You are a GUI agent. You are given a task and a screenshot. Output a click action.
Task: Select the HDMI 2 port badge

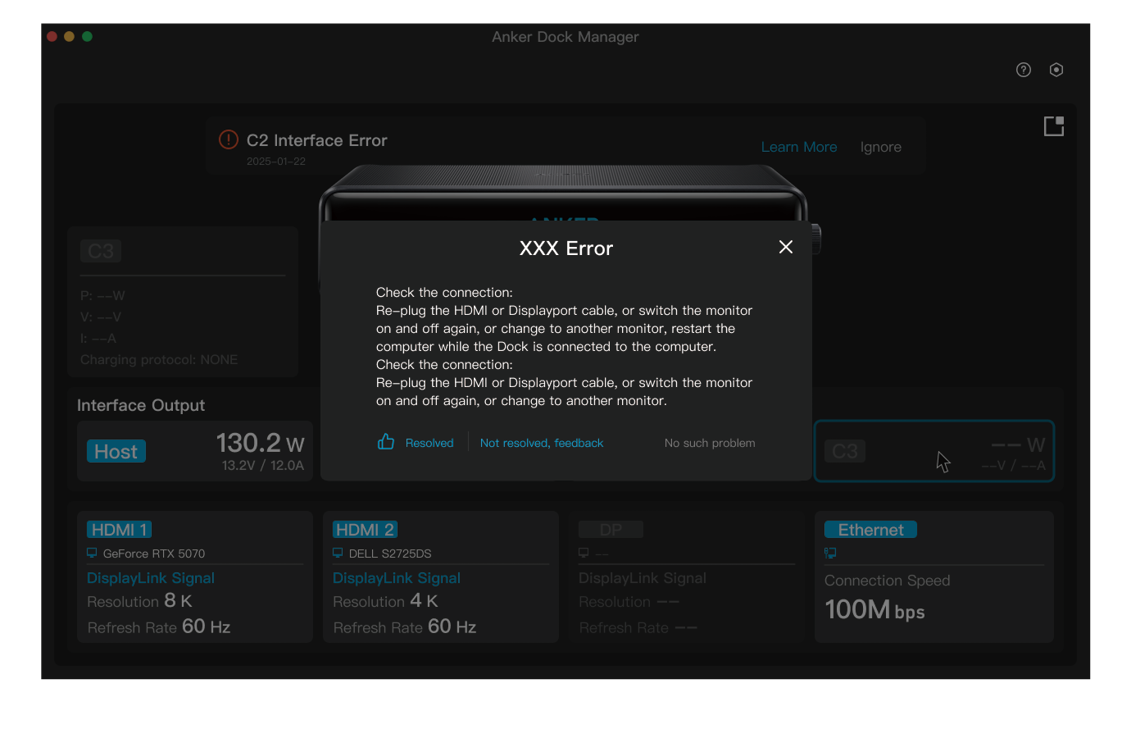click(365, 529)
